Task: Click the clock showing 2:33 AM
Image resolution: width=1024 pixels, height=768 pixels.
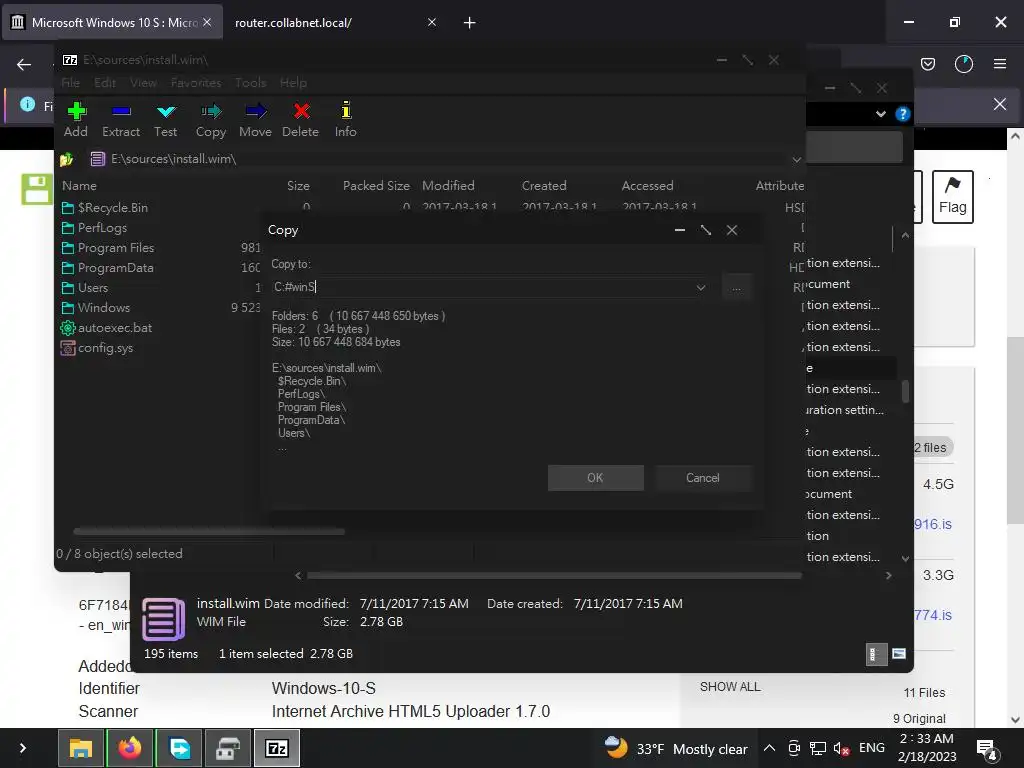Action: tap(926, 739)
